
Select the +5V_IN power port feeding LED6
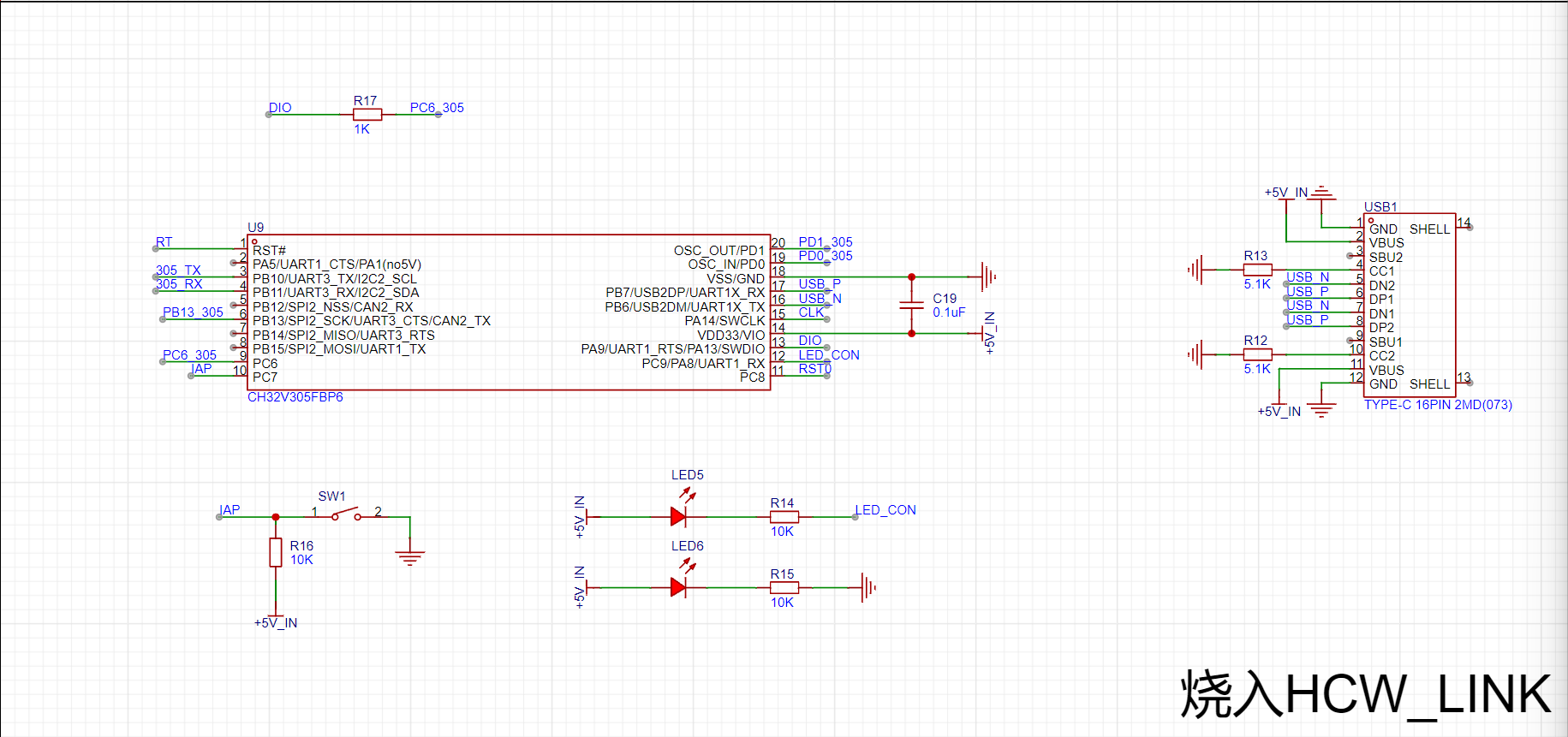[x=580, y=587]
